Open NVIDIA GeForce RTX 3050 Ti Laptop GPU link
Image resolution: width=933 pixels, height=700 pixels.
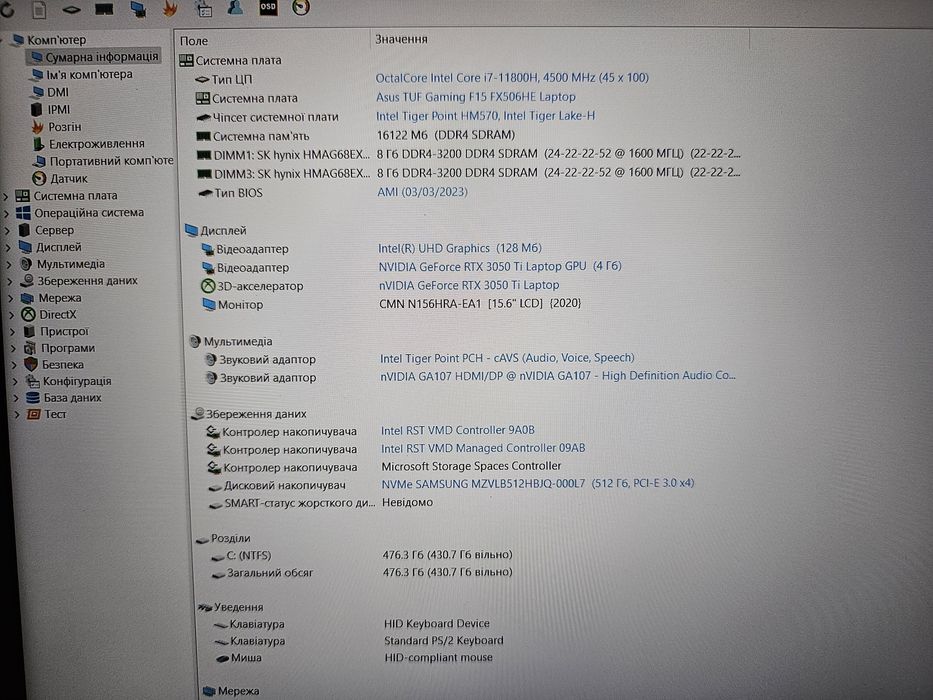(x=500, y=267)
